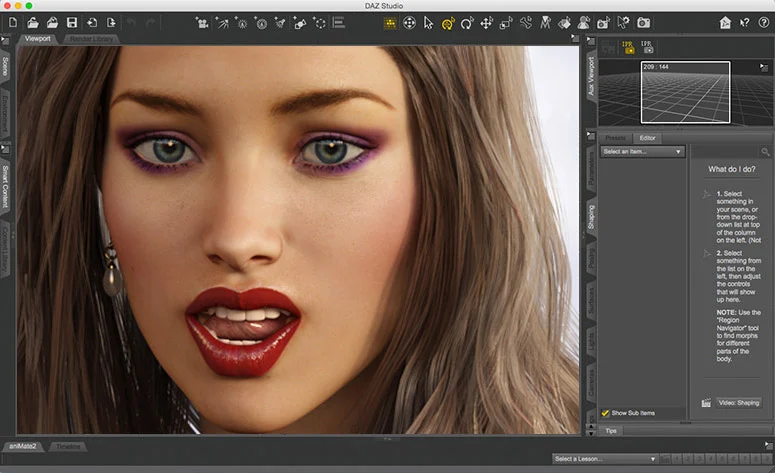Choose the Scale tool
Viewport: 775px width, 473px height.
pyautogui.click(x=506, y=22)
